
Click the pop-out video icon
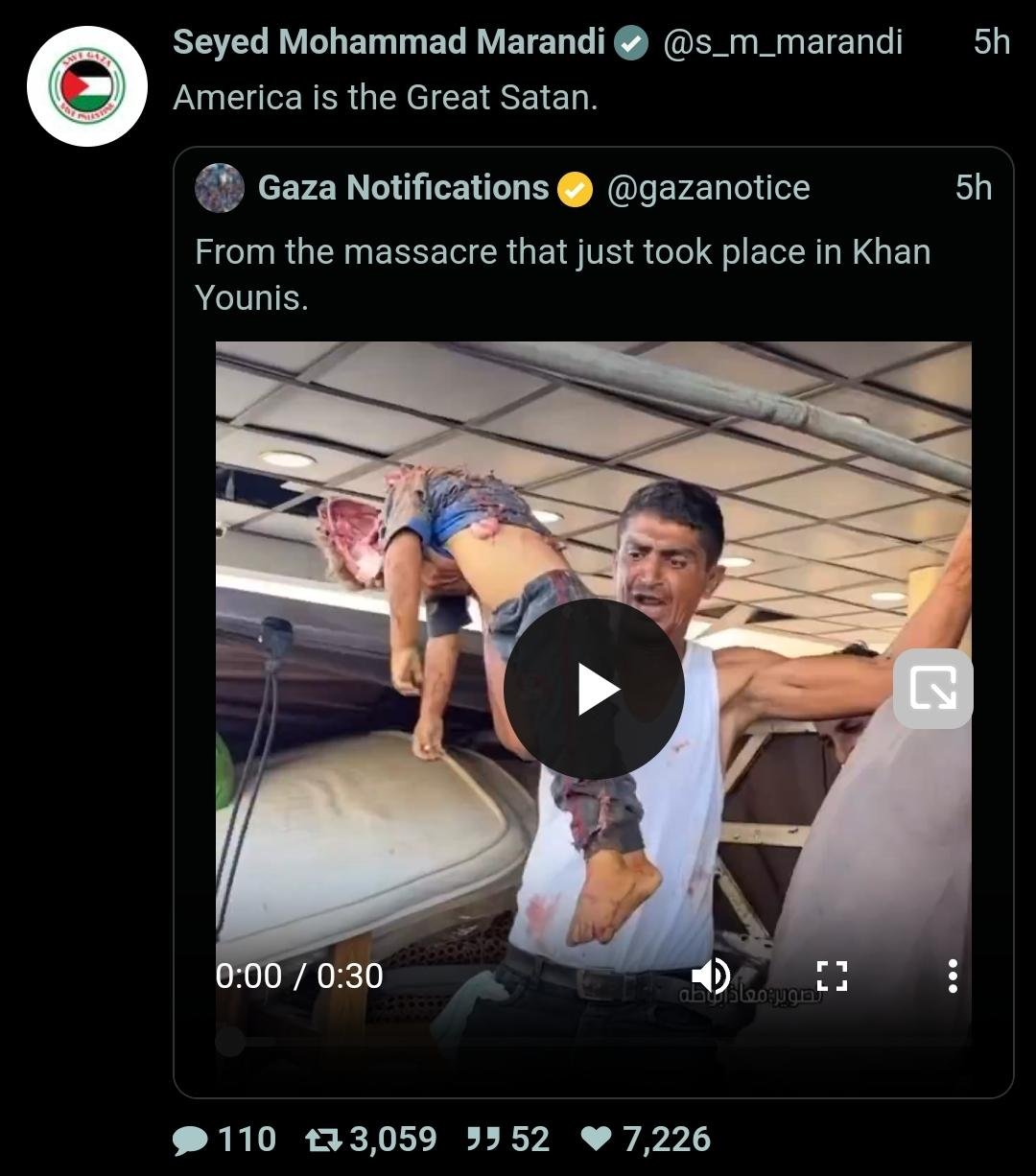pos(932,689)
